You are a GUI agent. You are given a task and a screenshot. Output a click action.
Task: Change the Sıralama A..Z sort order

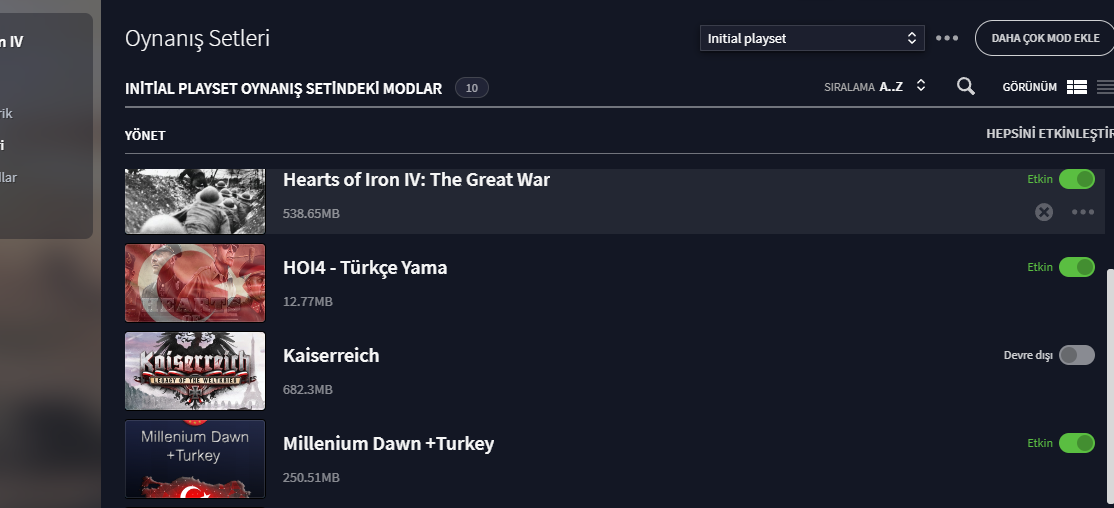point(875,87)
